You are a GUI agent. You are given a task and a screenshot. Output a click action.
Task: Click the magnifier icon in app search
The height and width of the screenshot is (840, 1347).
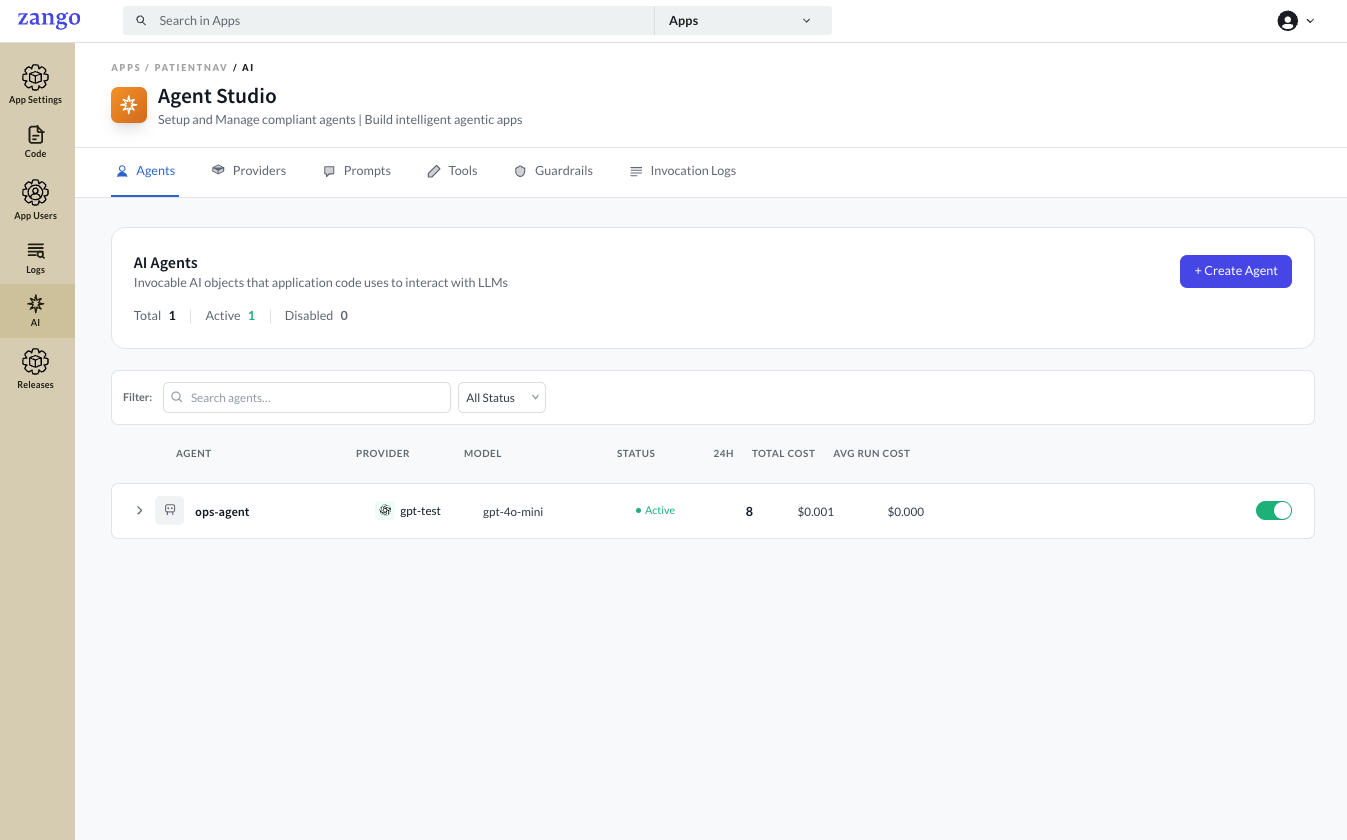click(141, 21)
